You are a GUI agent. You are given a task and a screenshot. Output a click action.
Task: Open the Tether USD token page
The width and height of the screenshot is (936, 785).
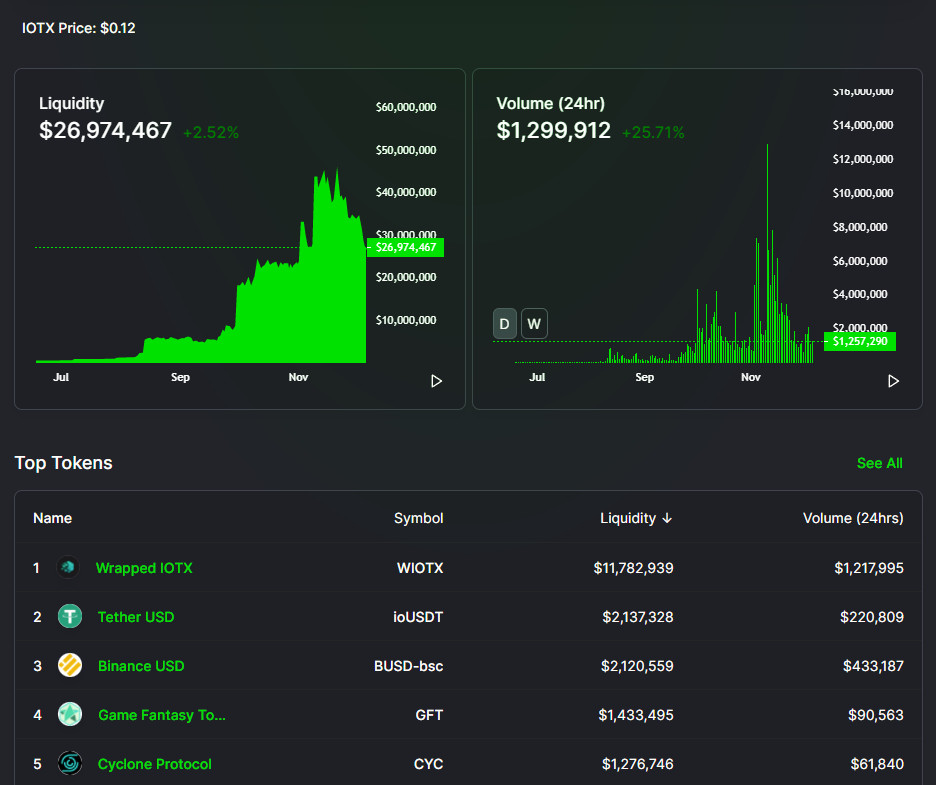click(136, 617)
